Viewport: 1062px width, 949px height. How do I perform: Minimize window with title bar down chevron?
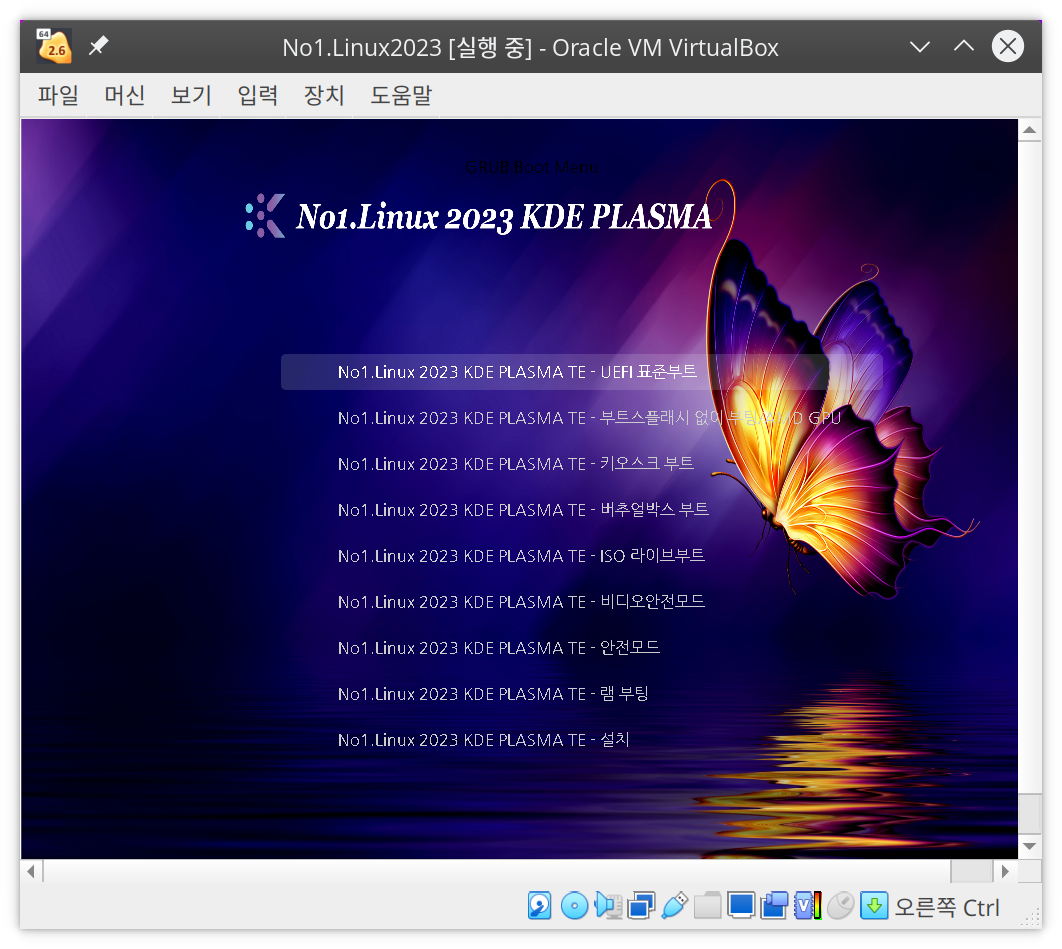919,47
